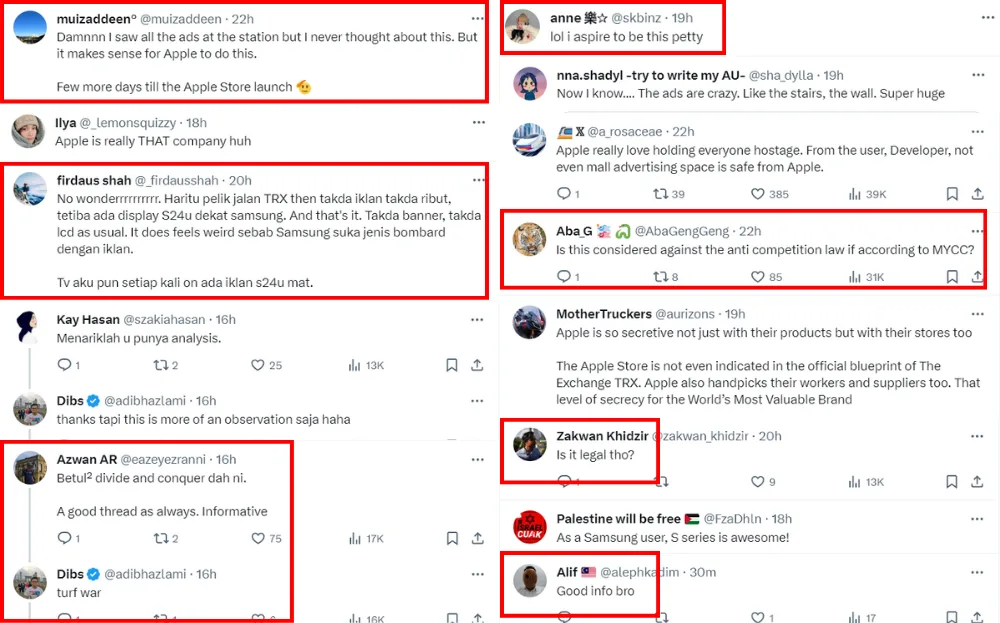Open MotherTruckers tweet options menu
This screenshot has width=1000, height=623.
(x=977, y=314)
